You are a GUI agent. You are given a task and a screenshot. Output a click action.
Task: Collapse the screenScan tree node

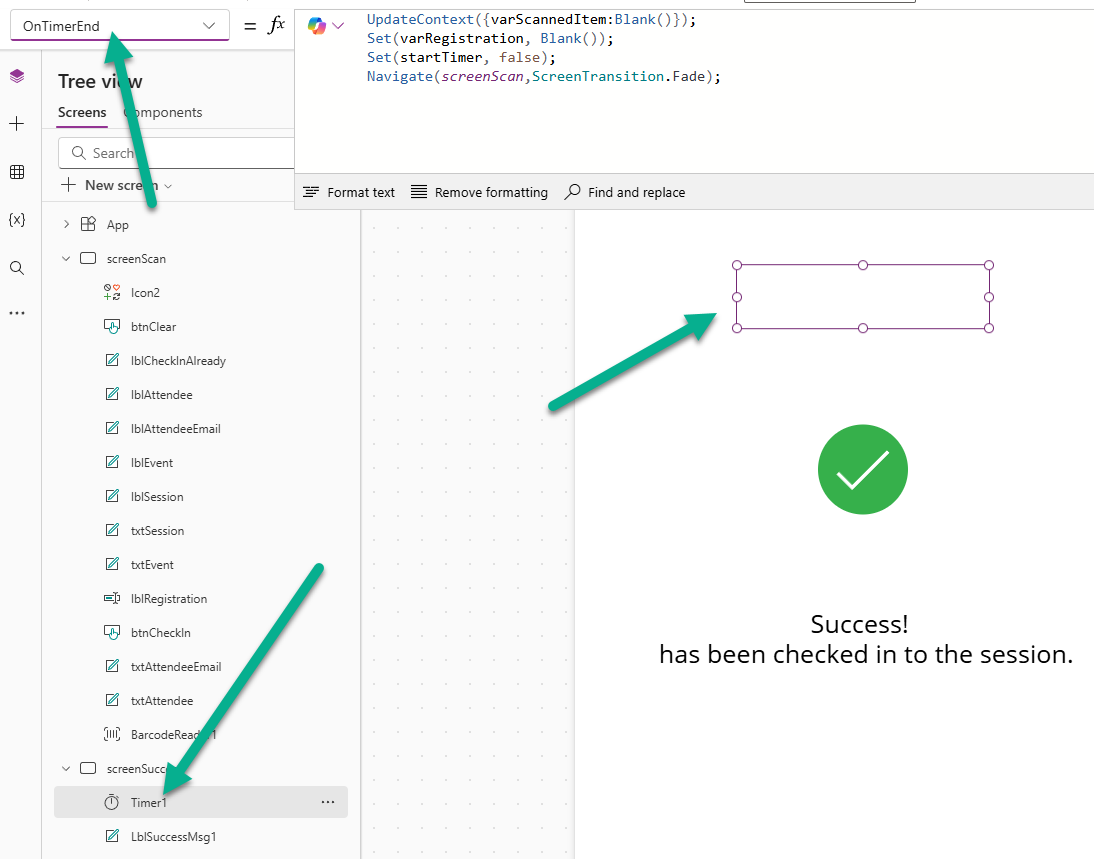click(67, 259)
